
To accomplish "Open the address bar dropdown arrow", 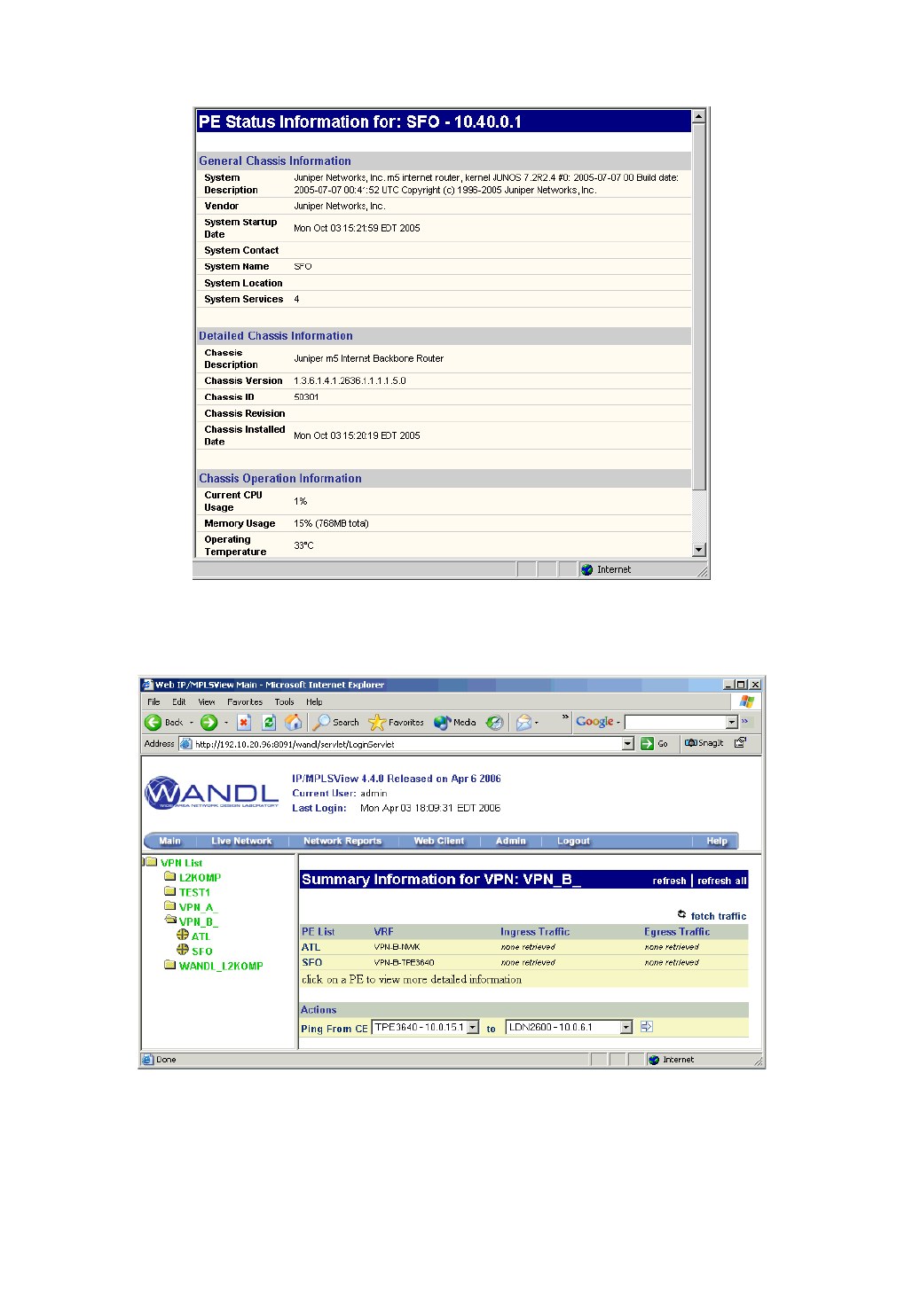I will [628, 744].
